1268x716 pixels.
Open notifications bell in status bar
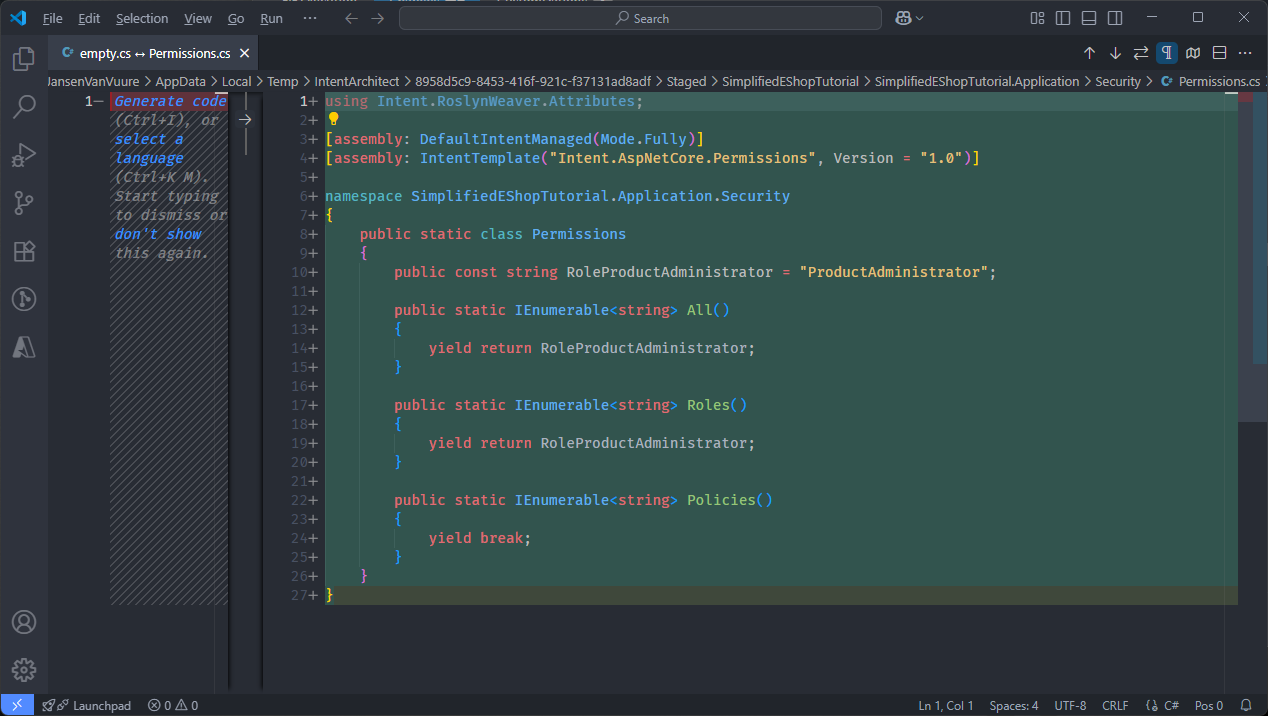pyautogui.click(x=1246, y=705)
